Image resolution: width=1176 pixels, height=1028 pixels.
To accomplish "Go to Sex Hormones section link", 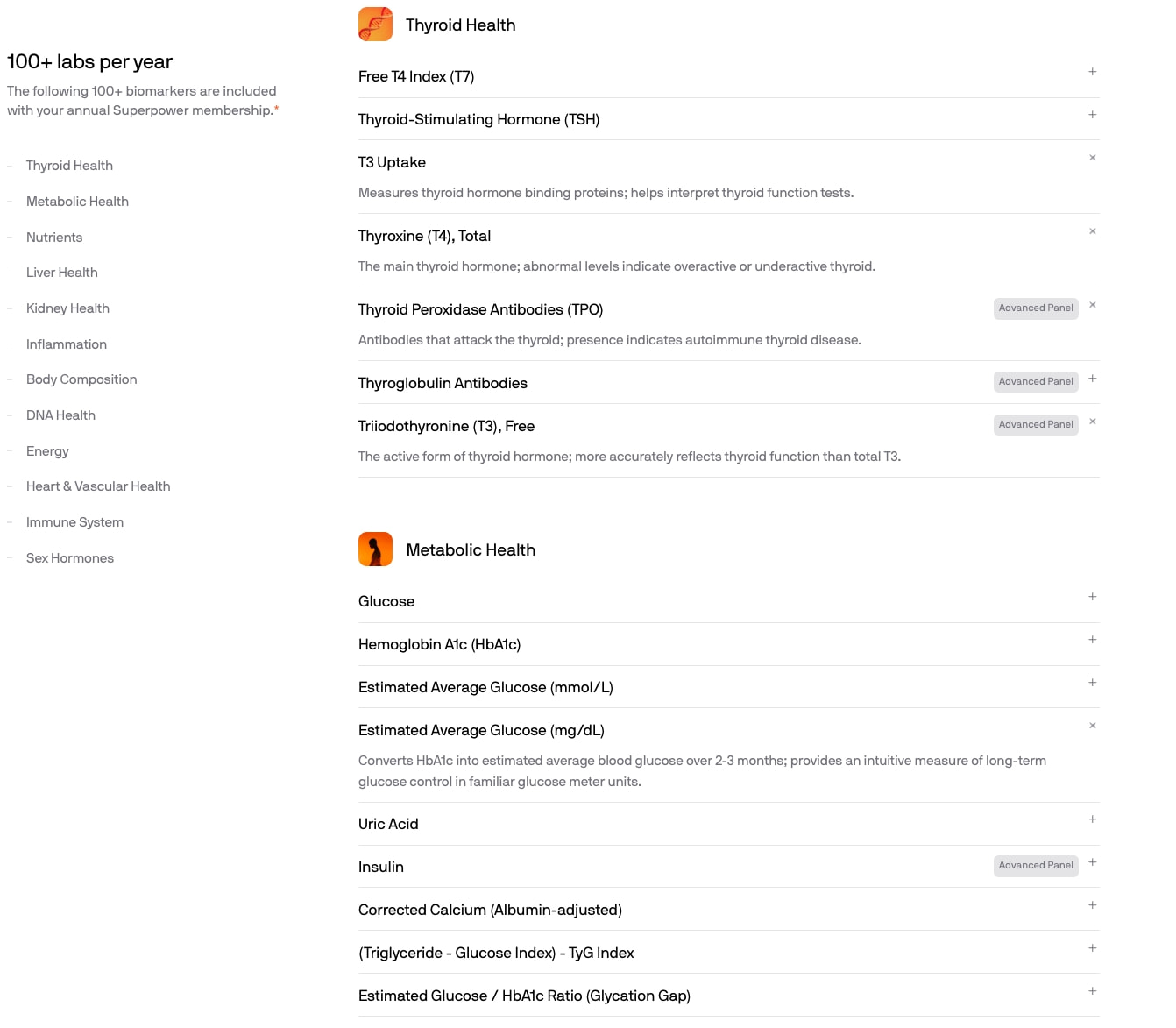I will tap(70, 558).
